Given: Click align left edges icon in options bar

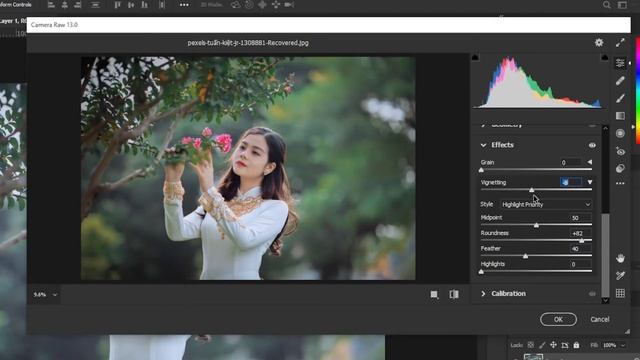Looking at the screenshot, I should [51, 5].
